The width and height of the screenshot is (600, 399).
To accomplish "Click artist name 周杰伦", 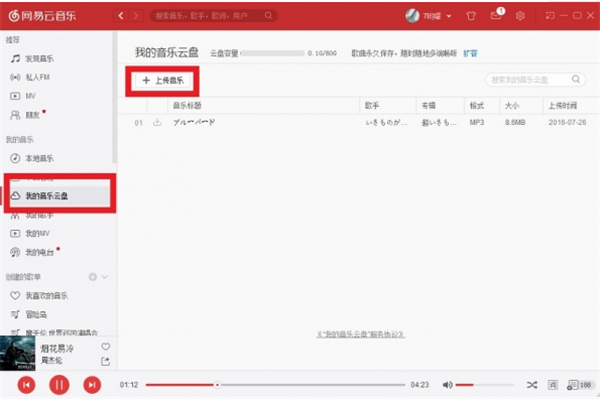I will [x=52, y=360].
